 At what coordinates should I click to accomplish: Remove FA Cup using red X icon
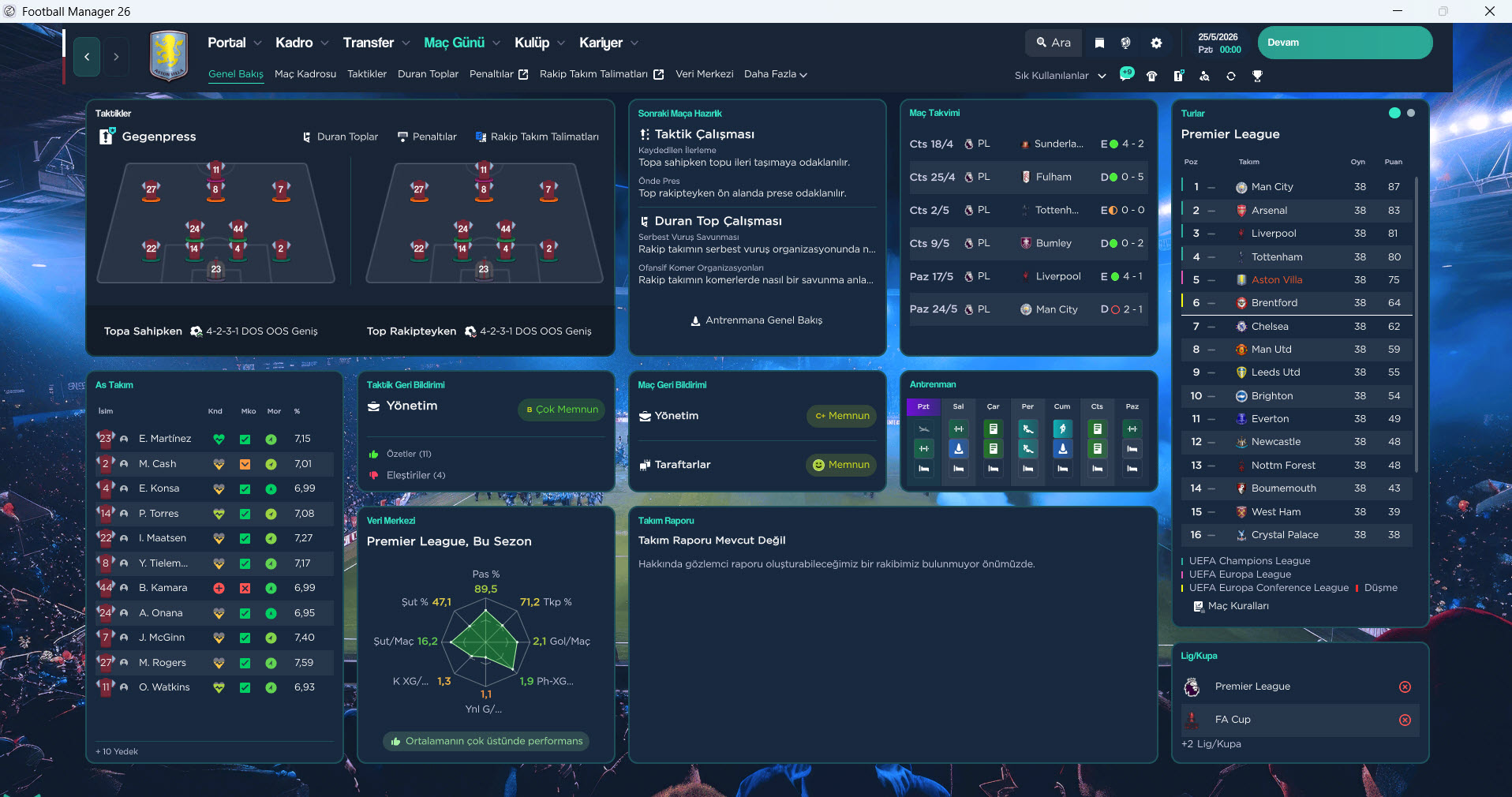click(1405, 720)
